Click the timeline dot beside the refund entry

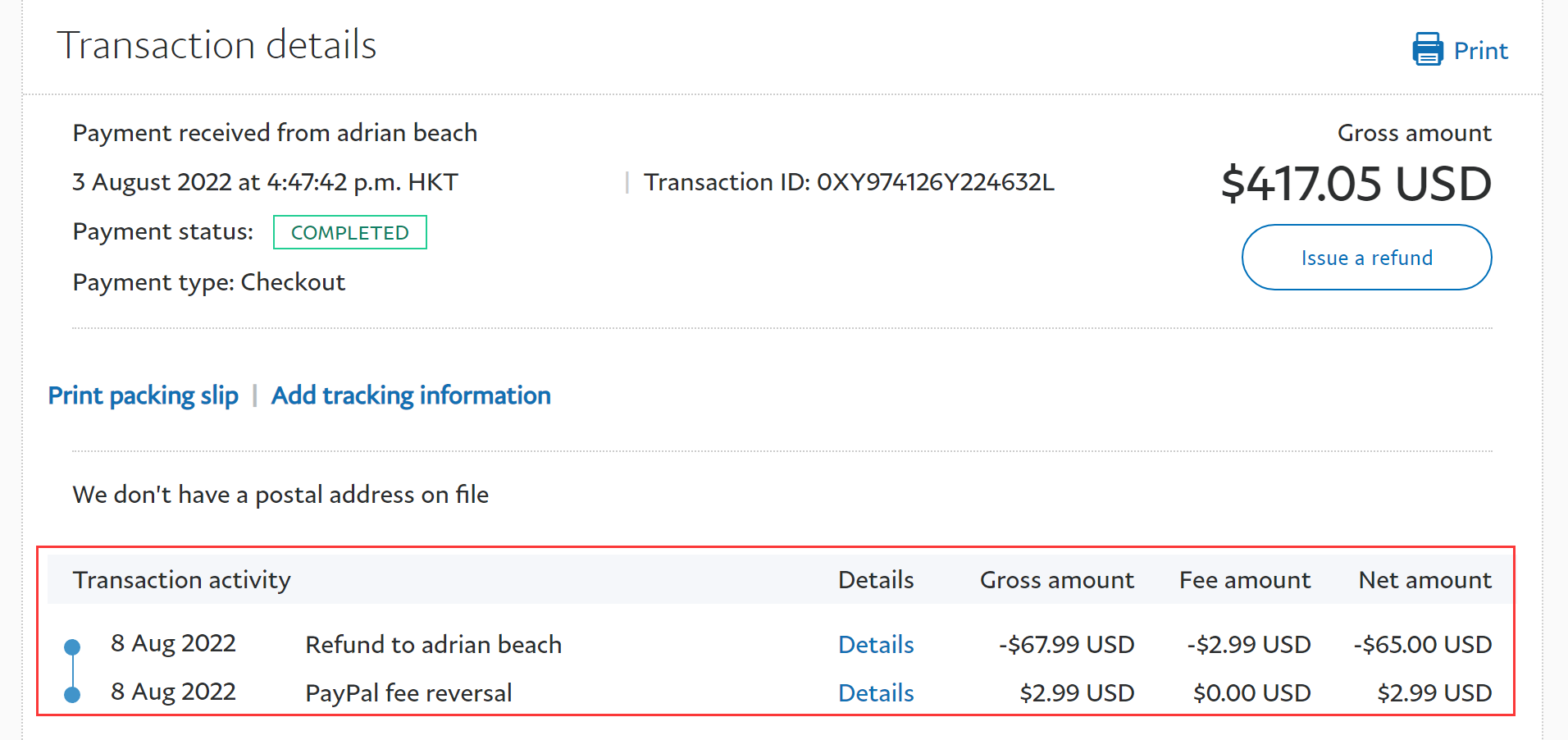(72, 647)
